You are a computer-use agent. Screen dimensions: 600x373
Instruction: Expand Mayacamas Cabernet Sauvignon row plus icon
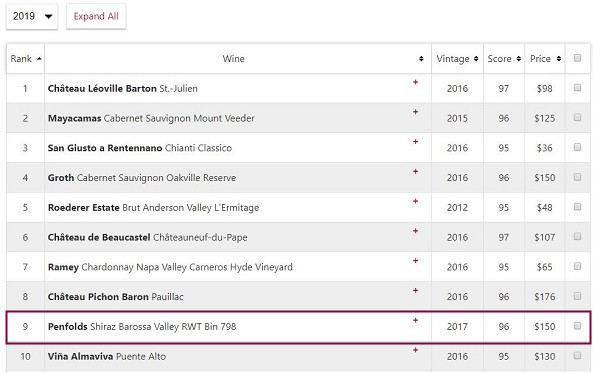pyautogui.click(x=415, y=112)
